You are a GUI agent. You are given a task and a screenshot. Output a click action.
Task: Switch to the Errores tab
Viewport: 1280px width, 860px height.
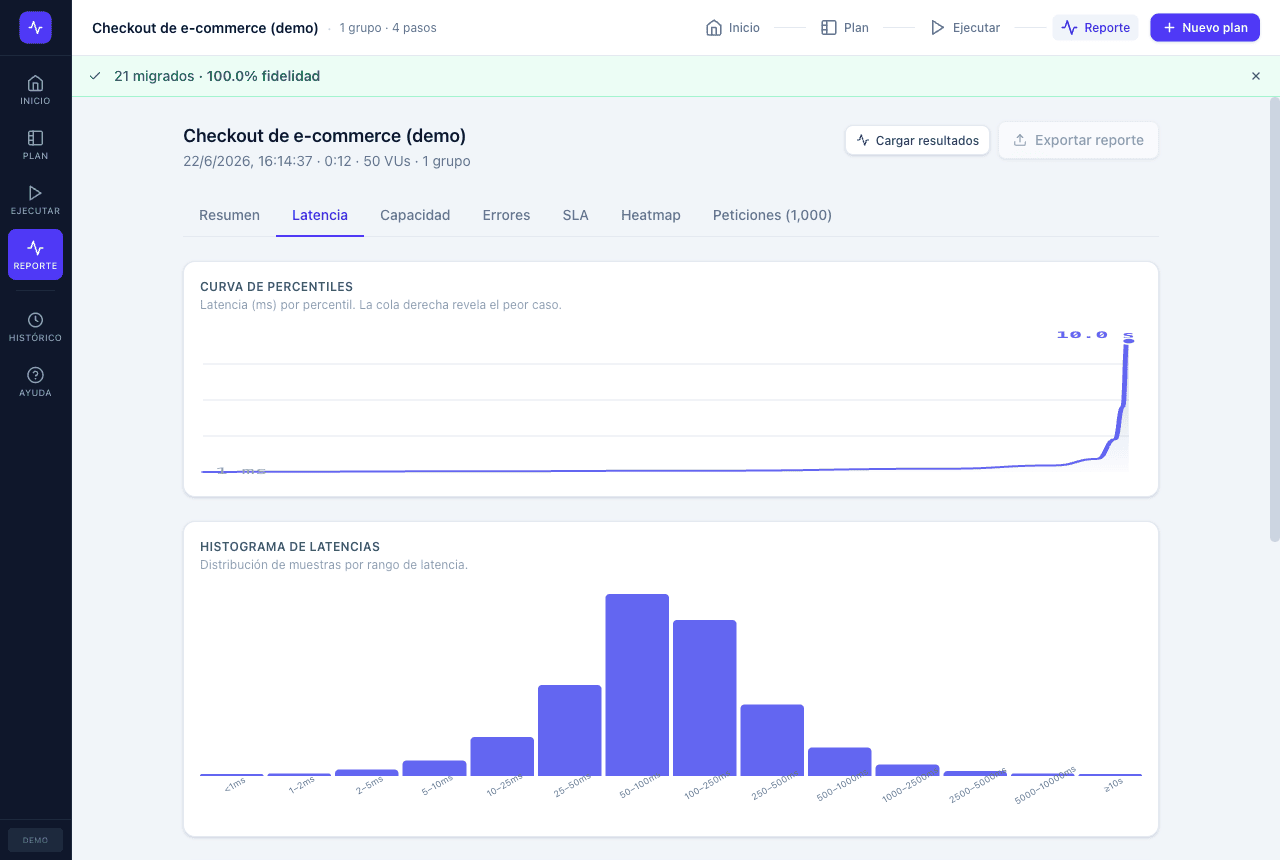tap(506, 215)
